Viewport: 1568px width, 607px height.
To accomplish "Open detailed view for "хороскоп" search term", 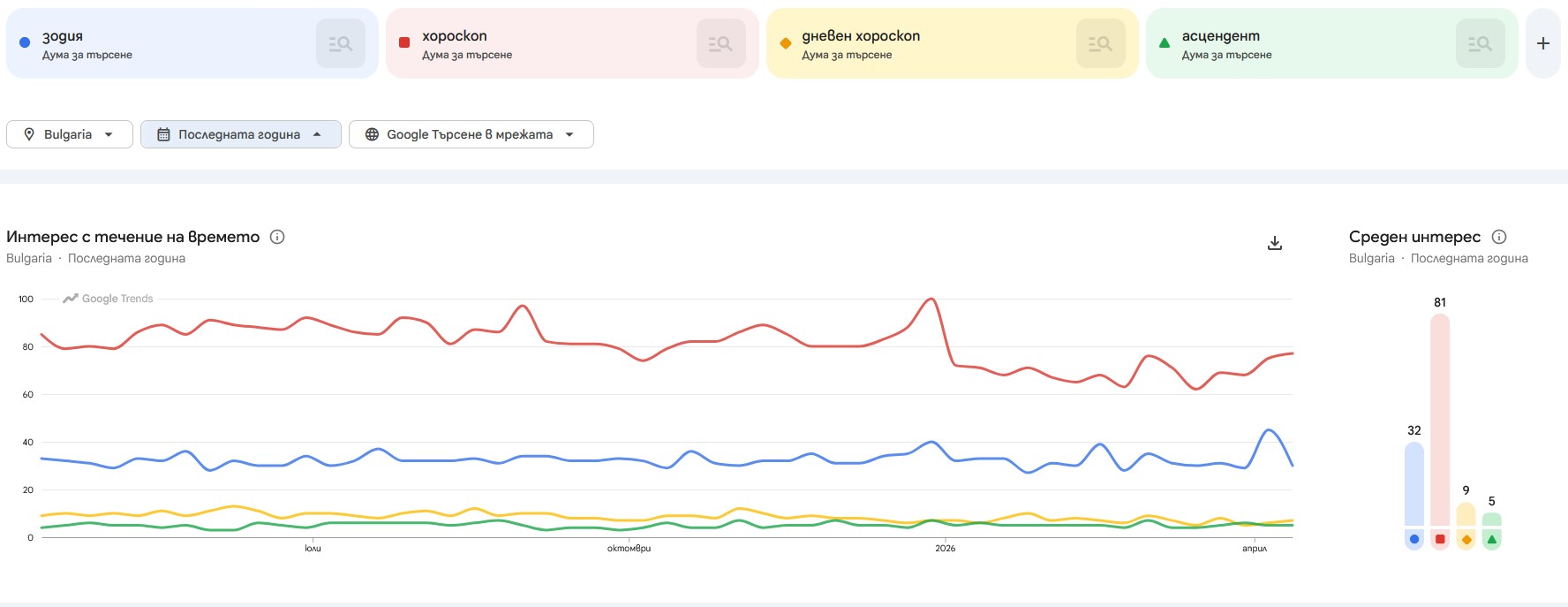I will tap(721, 42).
